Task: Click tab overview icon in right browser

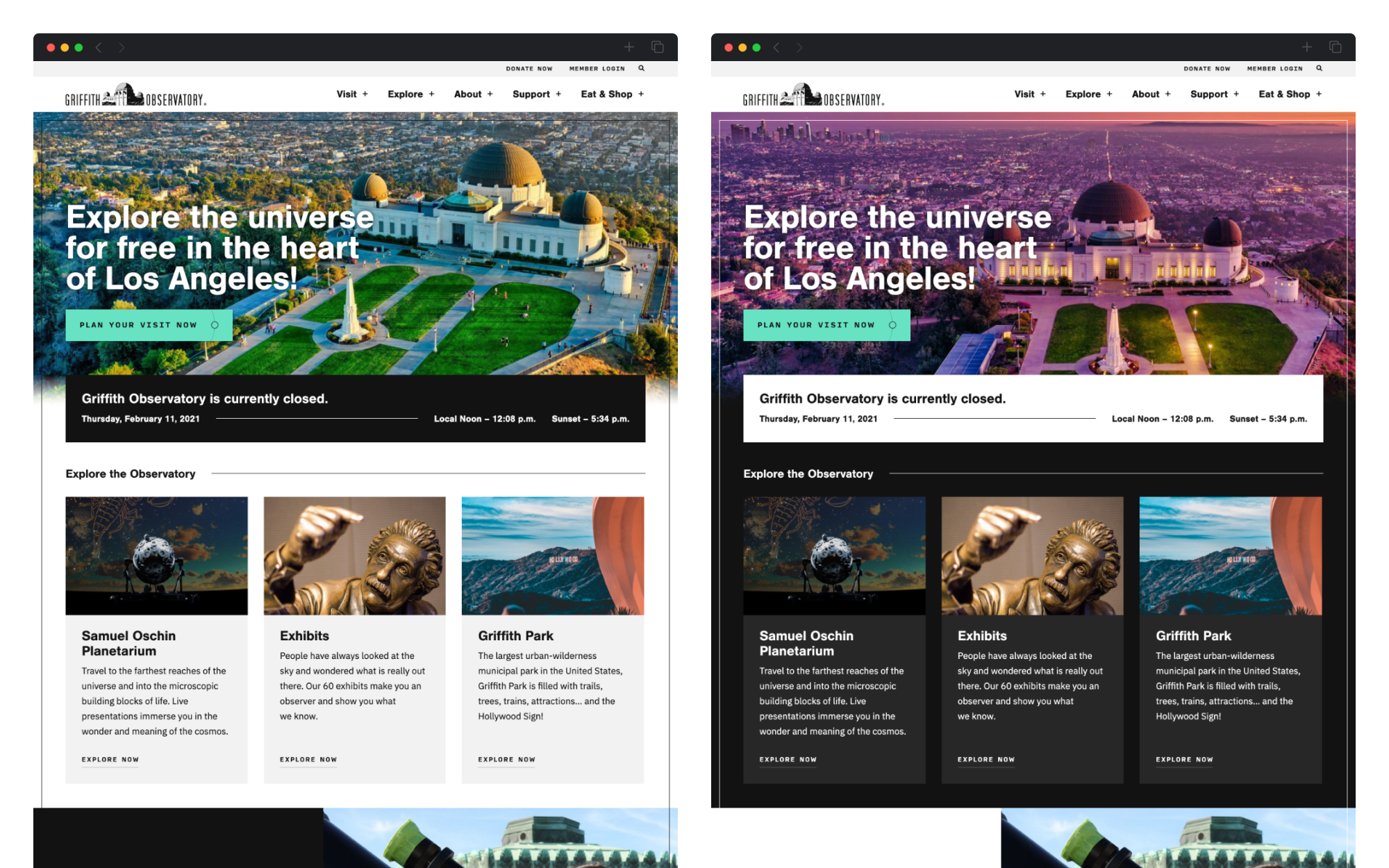Action: 1335,47
